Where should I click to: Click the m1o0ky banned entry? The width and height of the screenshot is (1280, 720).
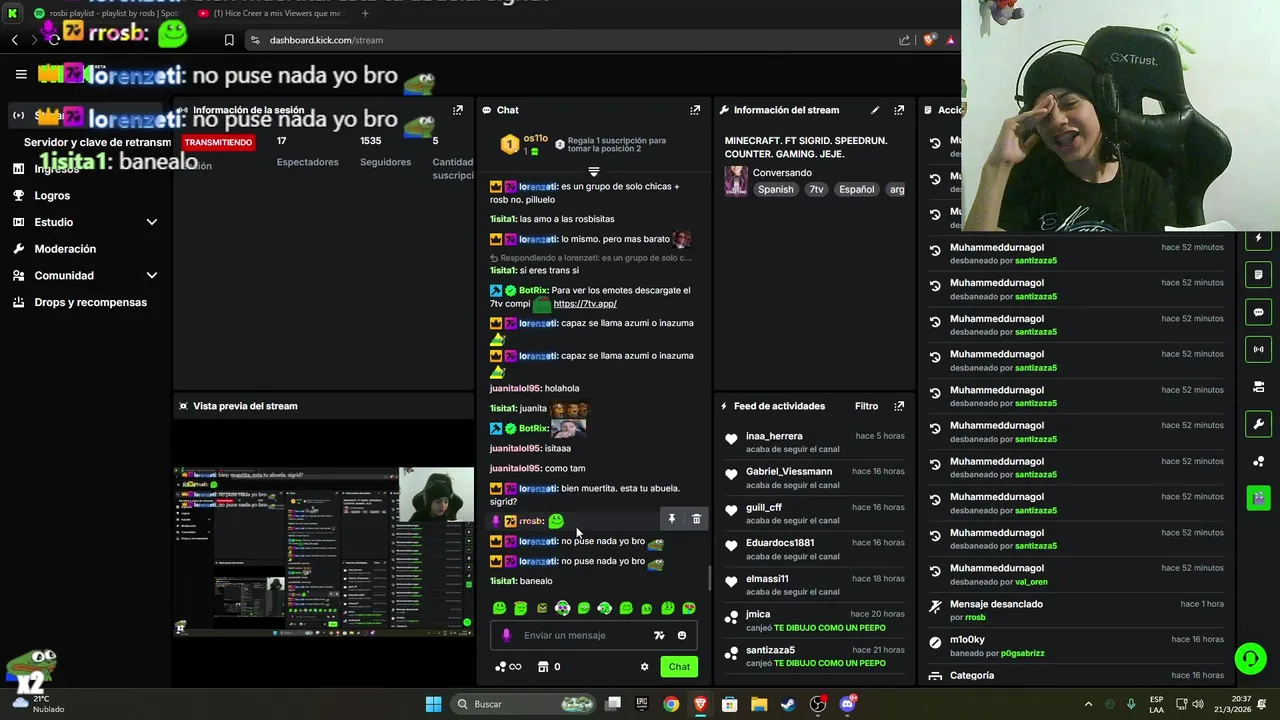[x=1076, y=646]
